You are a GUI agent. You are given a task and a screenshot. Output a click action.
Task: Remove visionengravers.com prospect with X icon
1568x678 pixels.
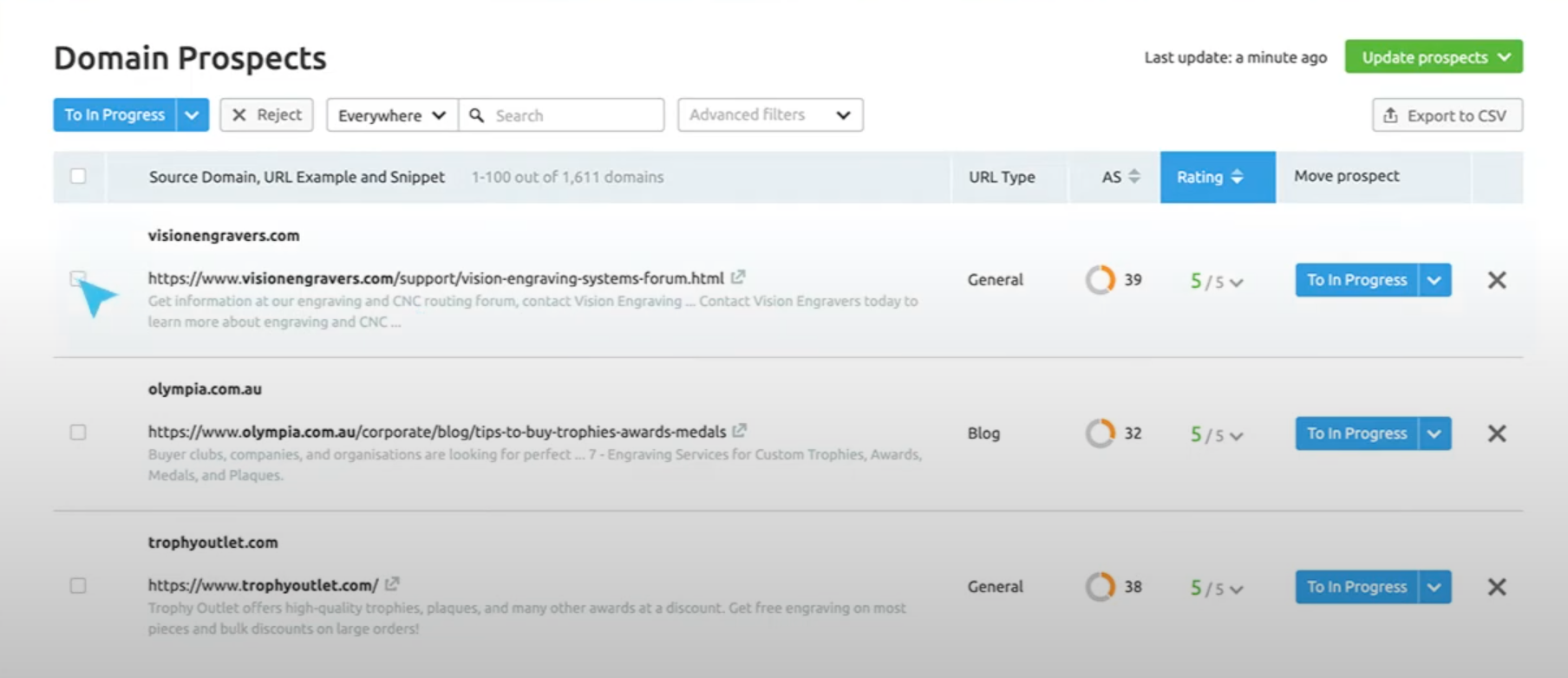point(1497,280)
